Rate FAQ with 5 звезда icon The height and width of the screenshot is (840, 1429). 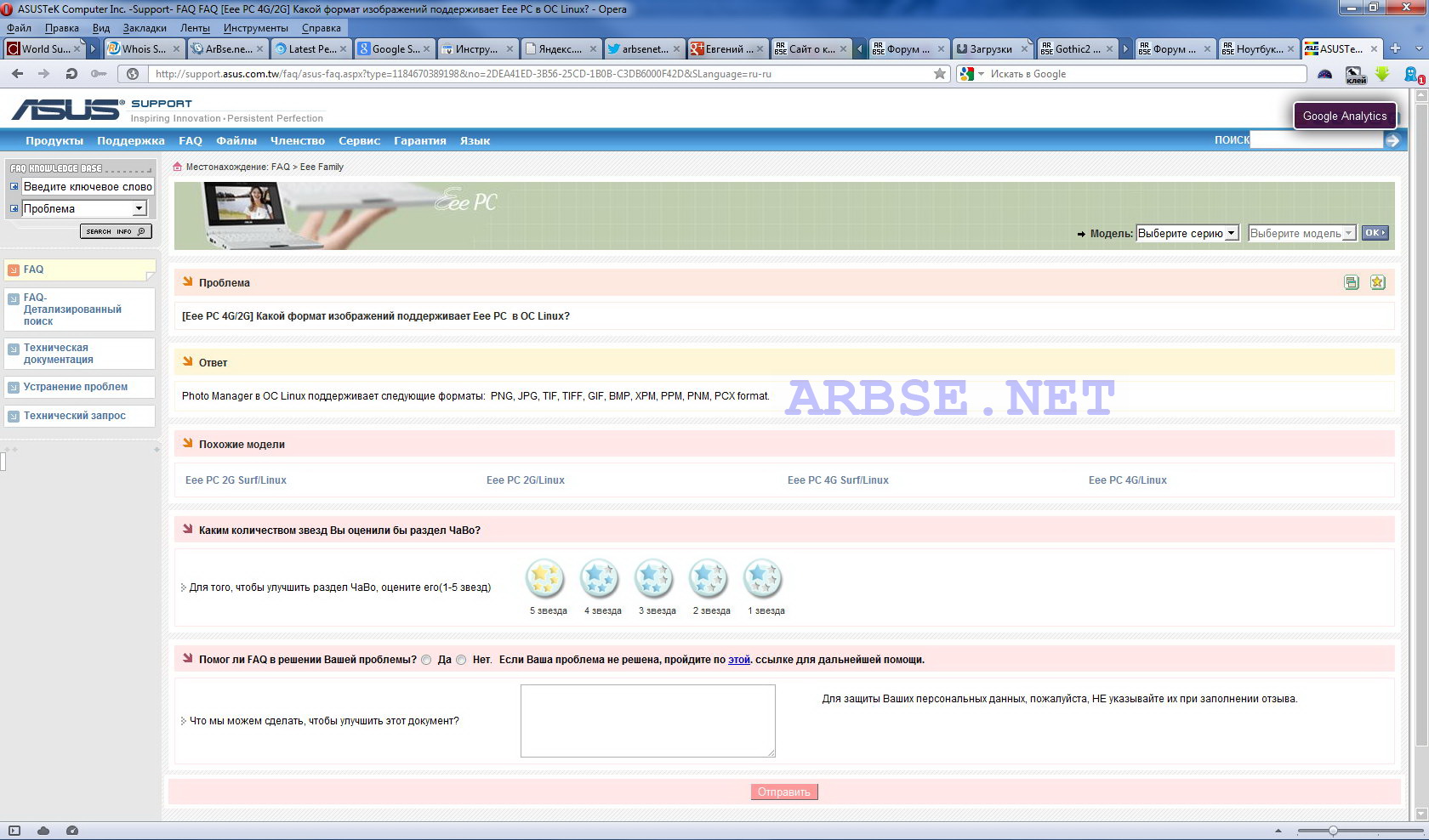point(545,579)
